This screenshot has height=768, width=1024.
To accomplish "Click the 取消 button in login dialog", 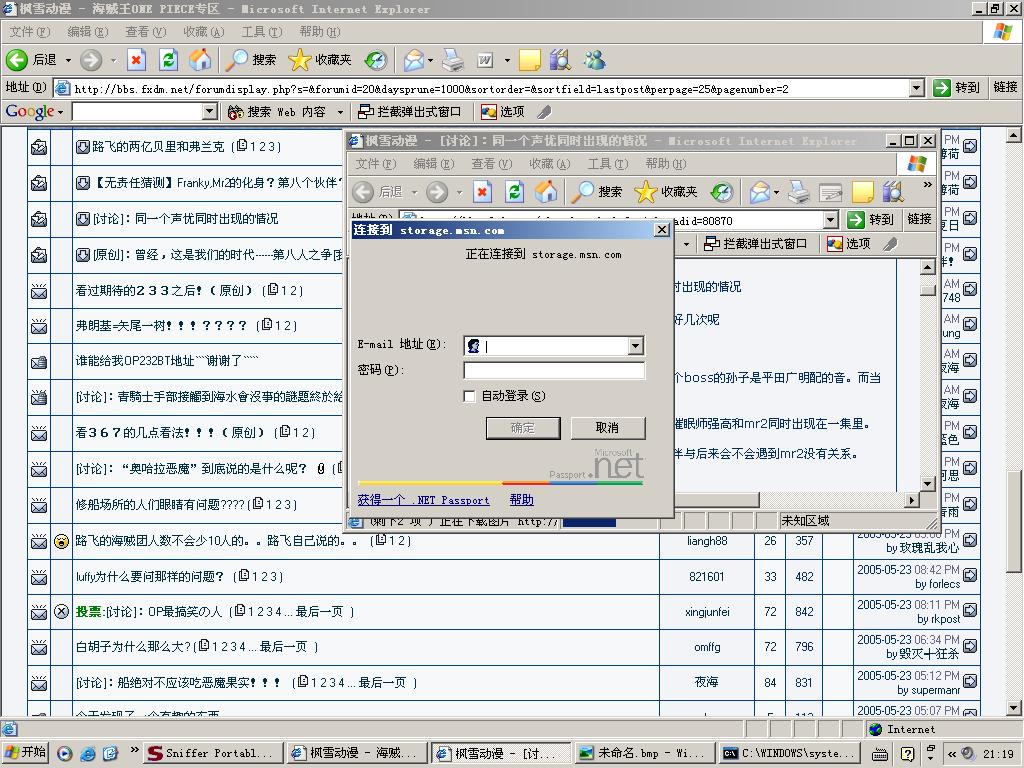I will [607, 428].
